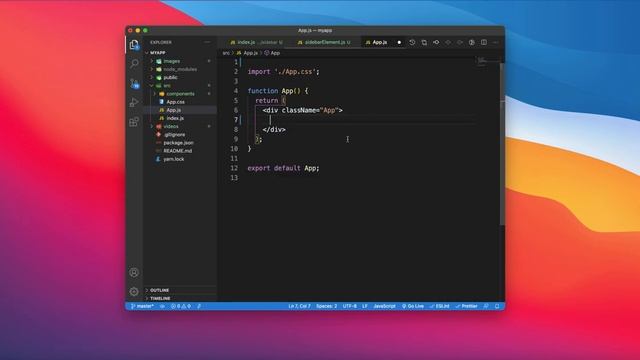Click the unsaved dot on App.js tab
The image size is (640, 360).
click(x=399, y=42)
